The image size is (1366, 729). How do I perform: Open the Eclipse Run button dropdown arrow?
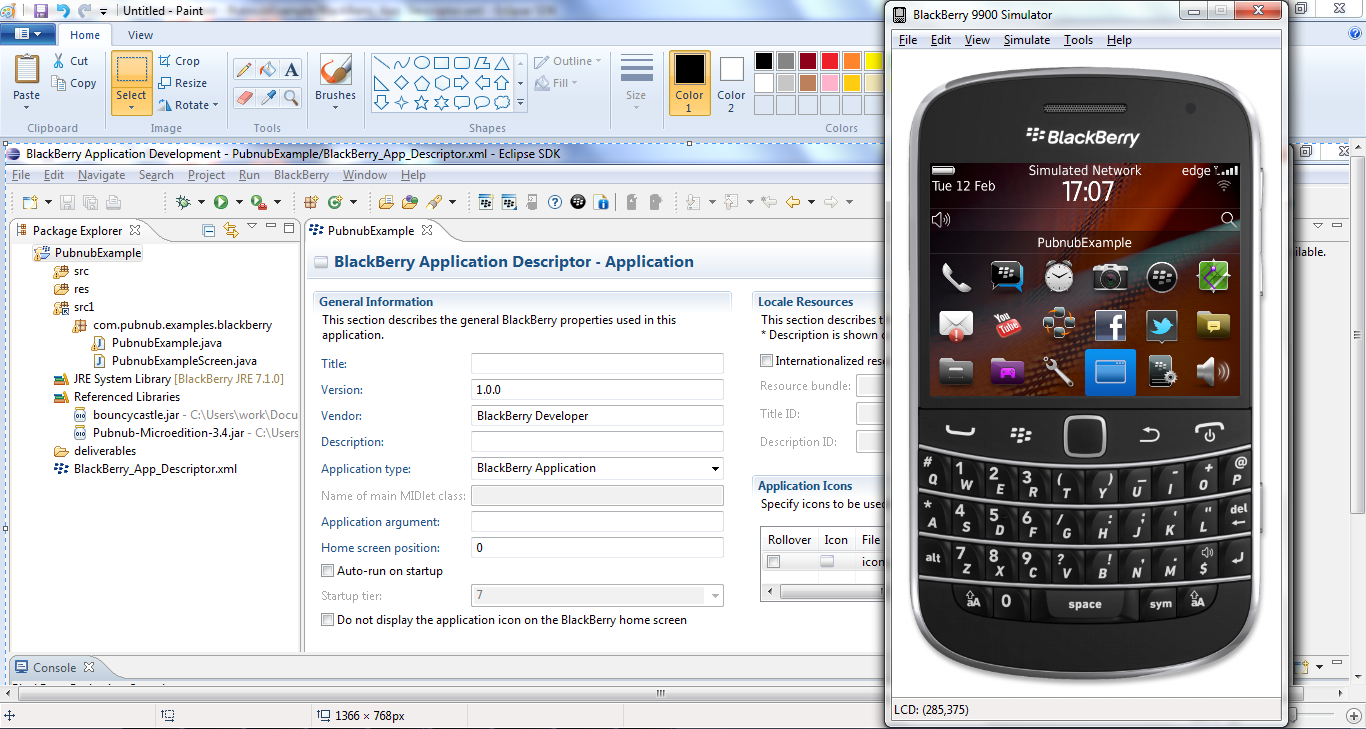[237, 202]
